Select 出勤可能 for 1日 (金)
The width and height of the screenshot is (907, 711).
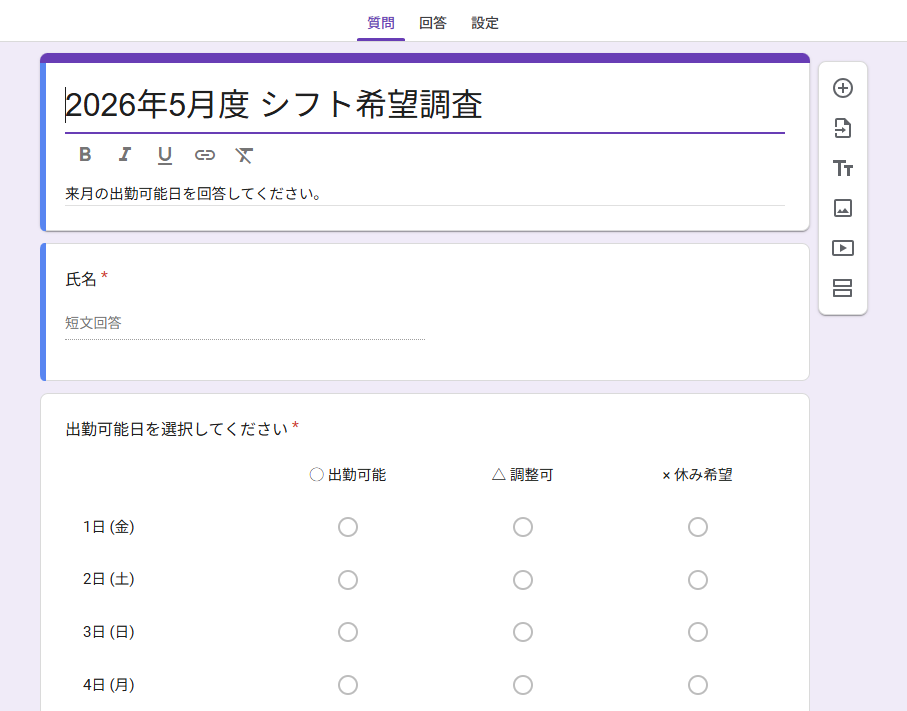348,527
